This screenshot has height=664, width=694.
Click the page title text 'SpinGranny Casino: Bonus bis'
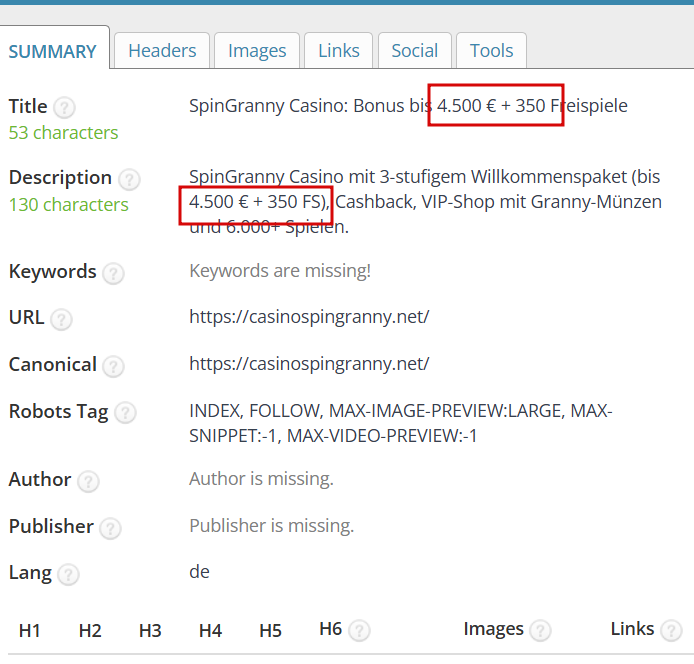(x=309, y=106)
